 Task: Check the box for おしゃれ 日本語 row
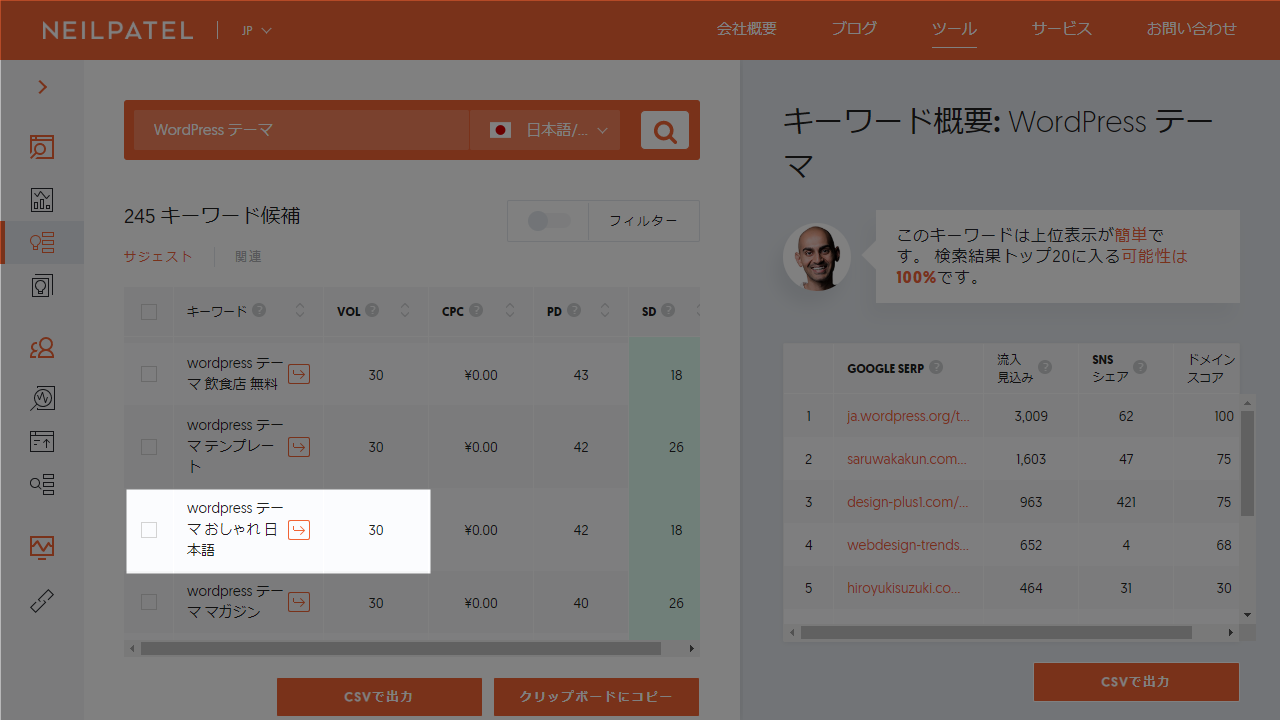coord(149,530)
